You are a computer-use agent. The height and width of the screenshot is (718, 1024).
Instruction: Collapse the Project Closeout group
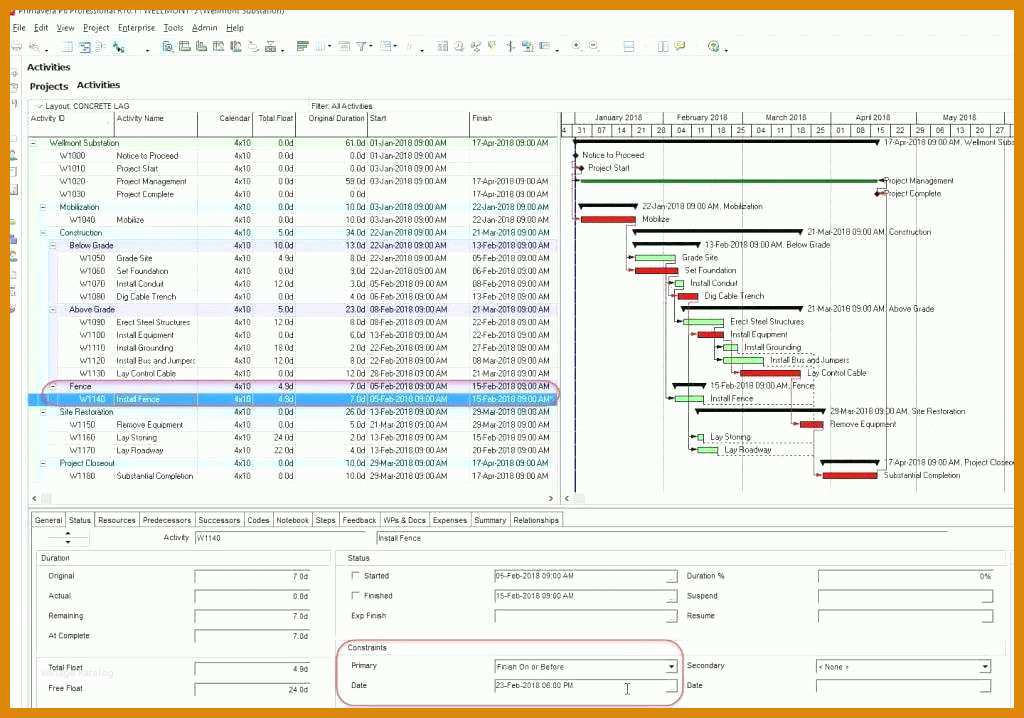click(x=43, y=463)
